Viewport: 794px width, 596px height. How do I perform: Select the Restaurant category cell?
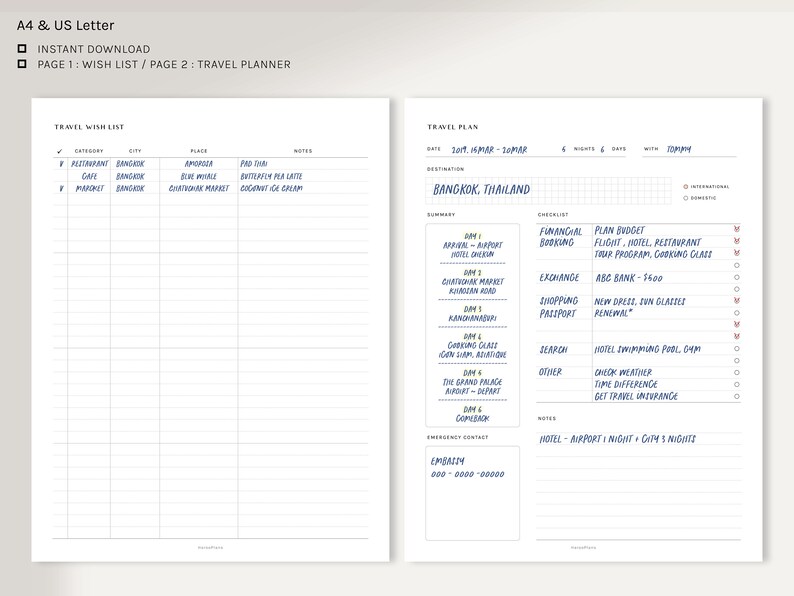pos(90,164)
